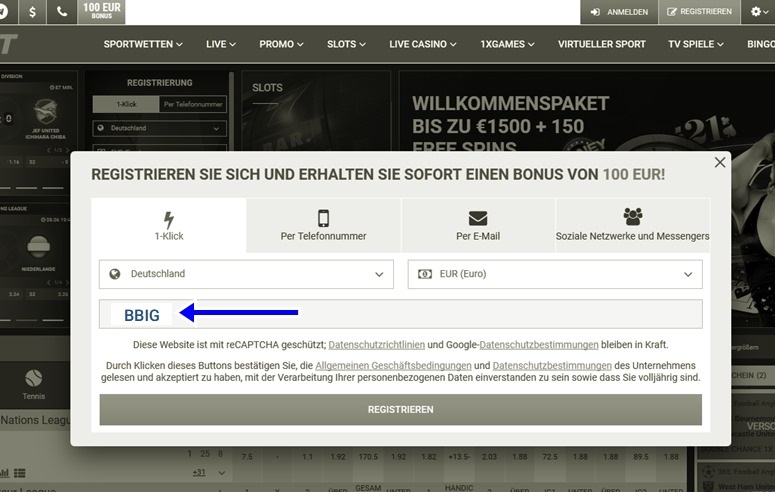Click the banknote icon in currency field
Viewport: 775px width, 492px height.
click(x=425, y=274)
